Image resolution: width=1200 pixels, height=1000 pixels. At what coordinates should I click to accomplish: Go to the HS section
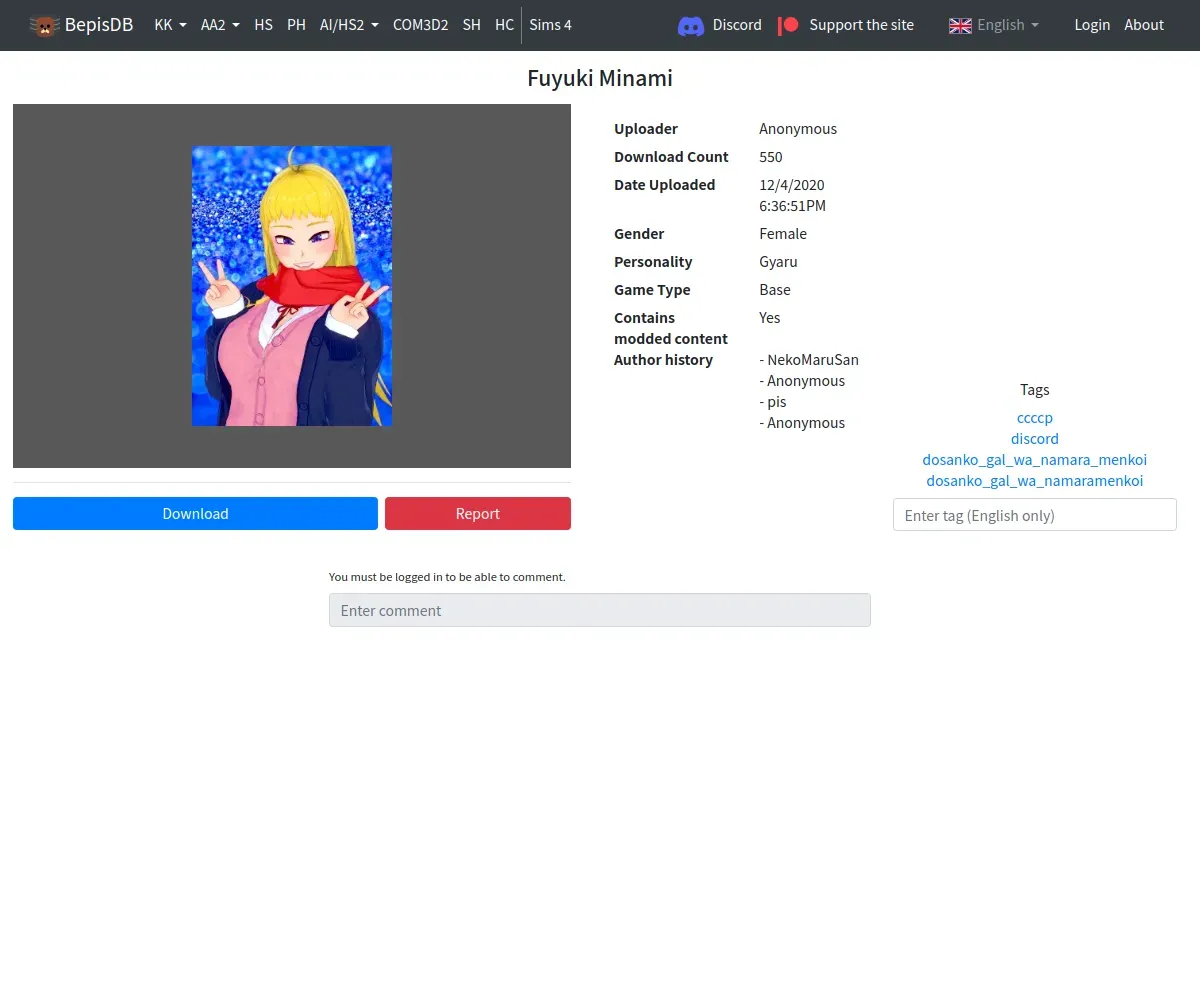coord(263,25)
